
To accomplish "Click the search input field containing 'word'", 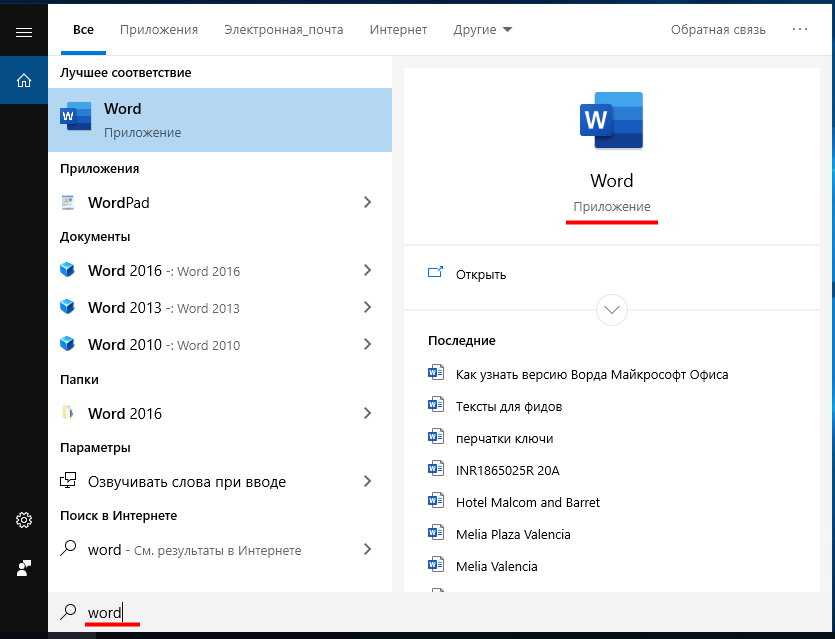I will [442, 612].
